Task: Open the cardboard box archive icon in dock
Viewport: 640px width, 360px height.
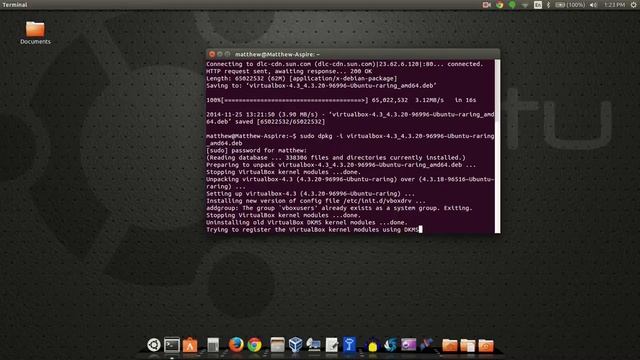Action: [x=277, y=345]
